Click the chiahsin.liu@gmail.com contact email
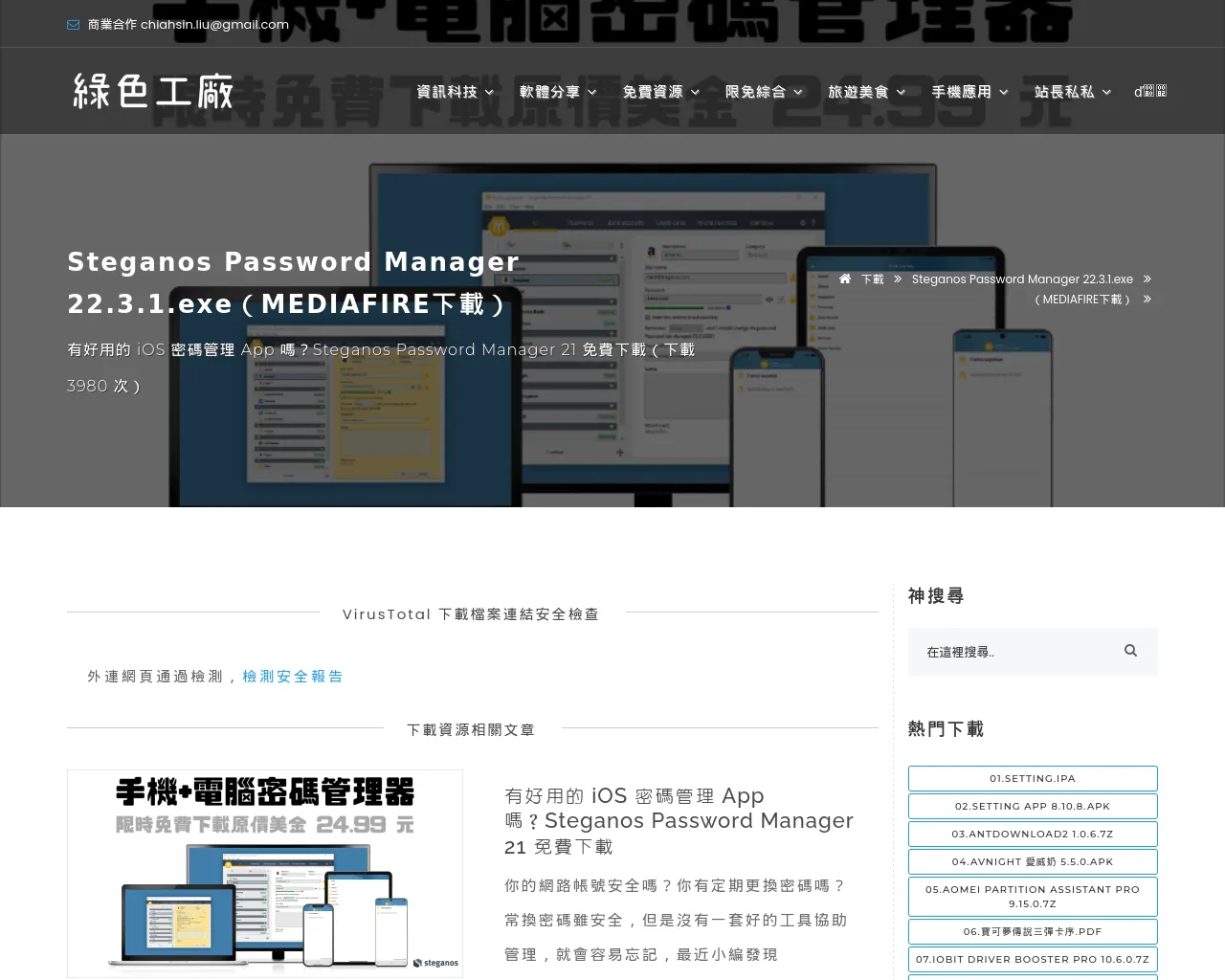 [214, 25]
